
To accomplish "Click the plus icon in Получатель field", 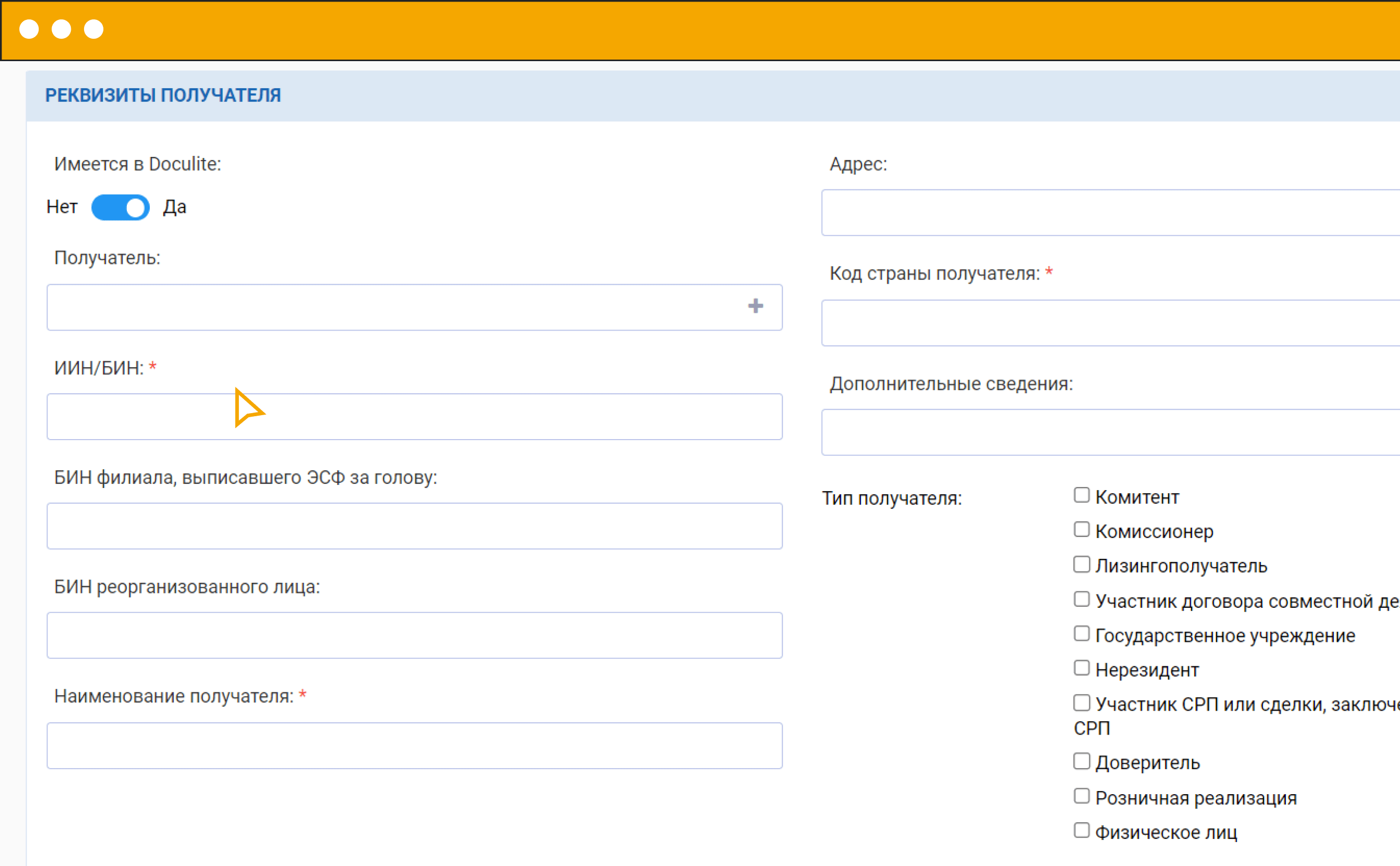I will [755, 306].
